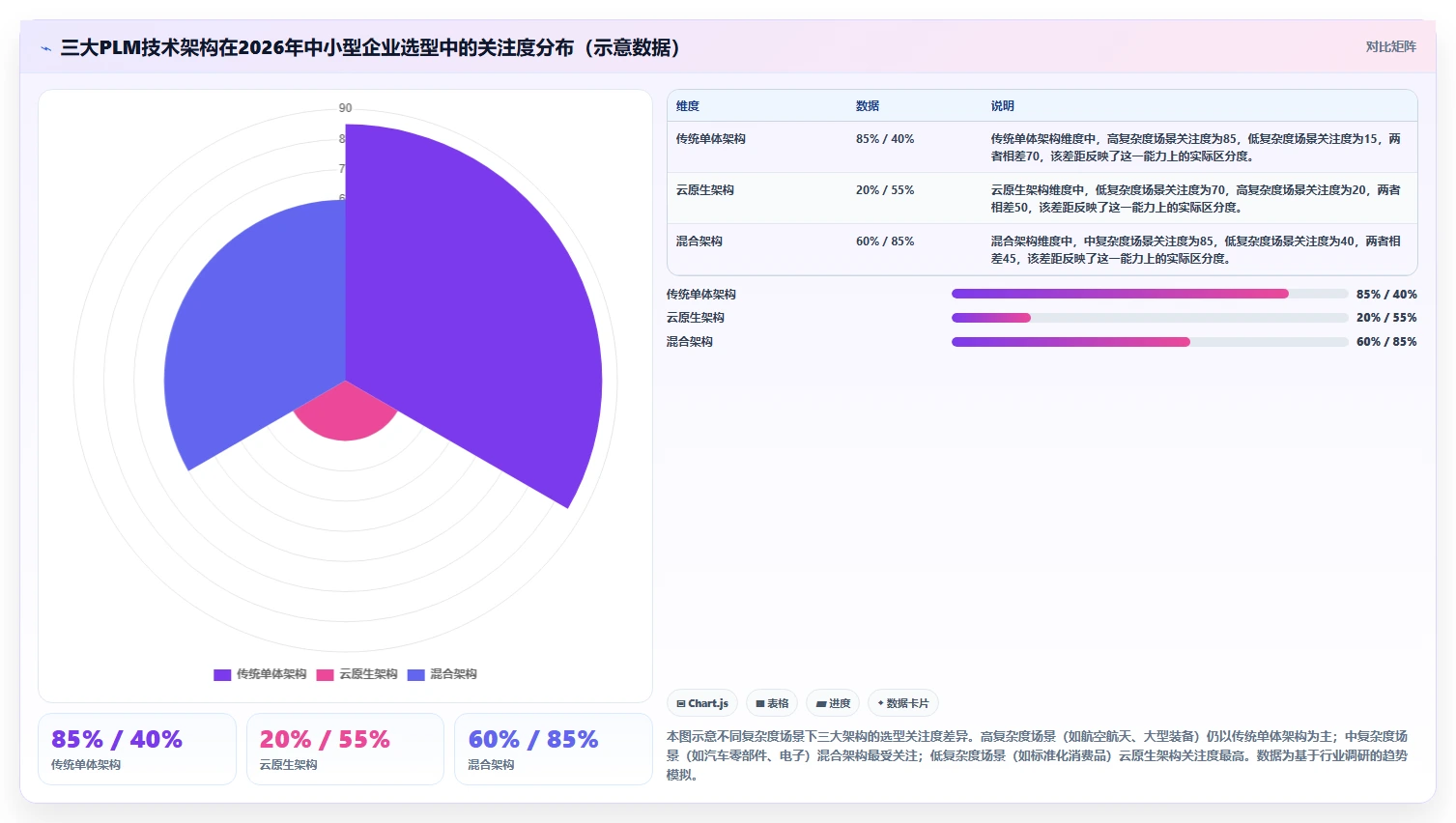Image resolution: width=1456 pixels, height=823 pixels.
Task: Click the 云原生架构 progress bar
Action: point(1150,318)
